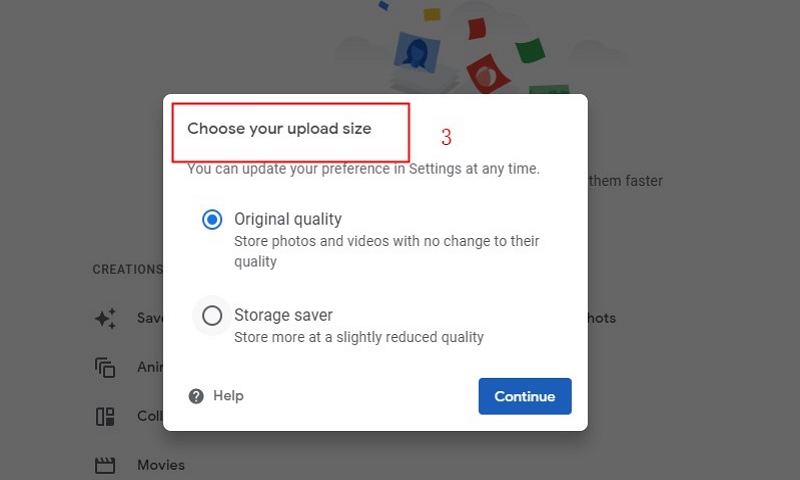The image size is (800, 480).
Task: Click the Store photos with no change description
Action: [x=387, y=251]
